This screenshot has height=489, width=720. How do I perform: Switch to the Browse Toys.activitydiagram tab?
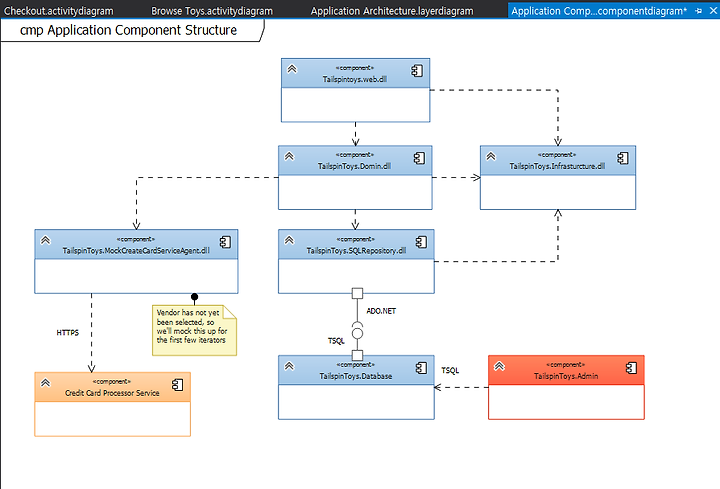[212, 11]
